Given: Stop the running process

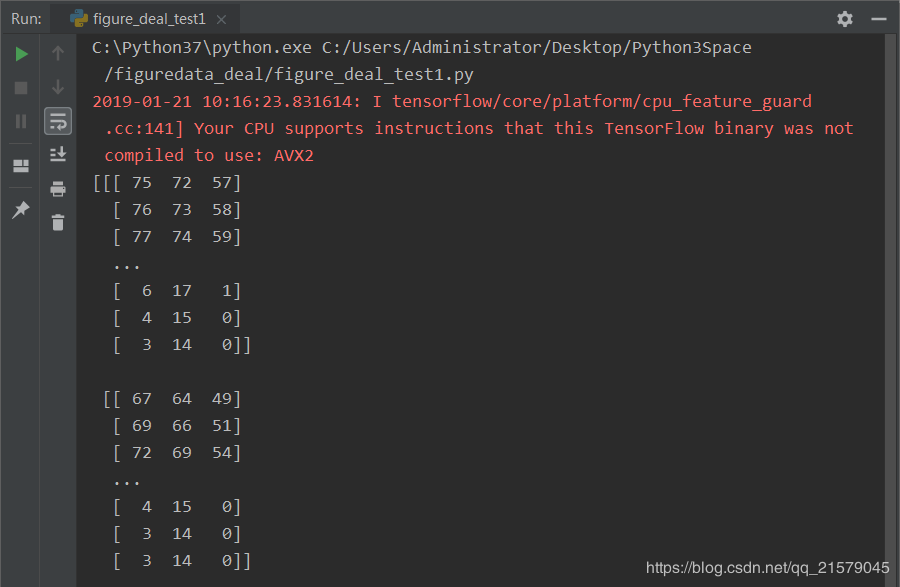Looking at the screenshot, I should 21,88.
